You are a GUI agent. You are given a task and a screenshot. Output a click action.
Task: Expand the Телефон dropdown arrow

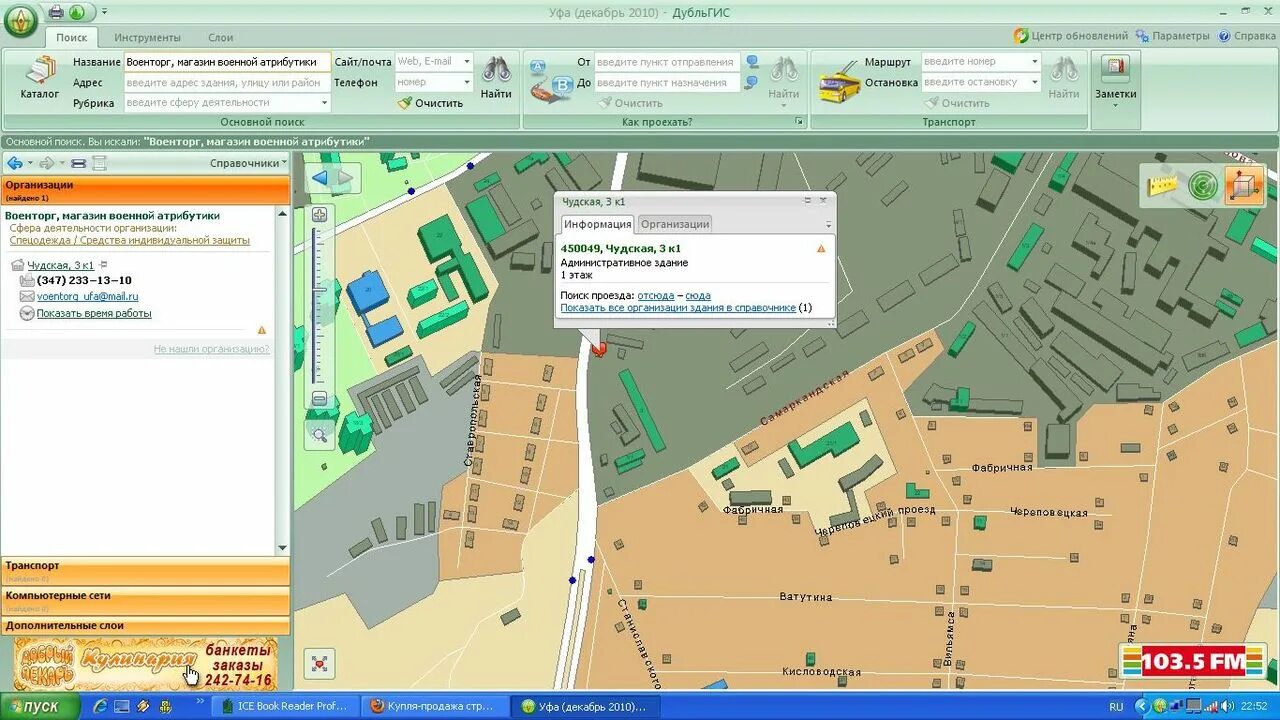point(466,82)
